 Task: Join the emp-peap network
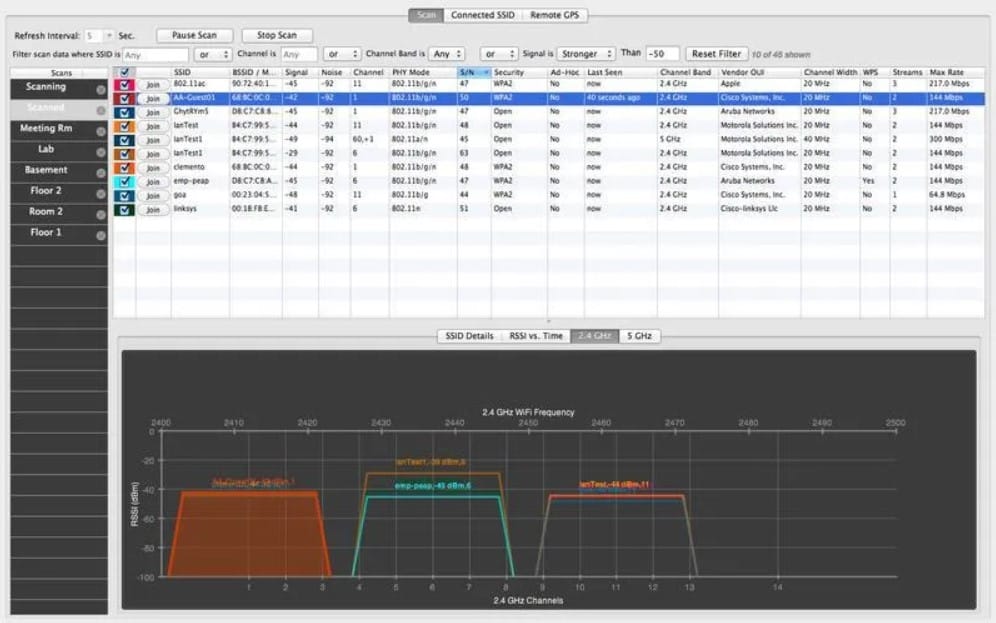(153, 182)
